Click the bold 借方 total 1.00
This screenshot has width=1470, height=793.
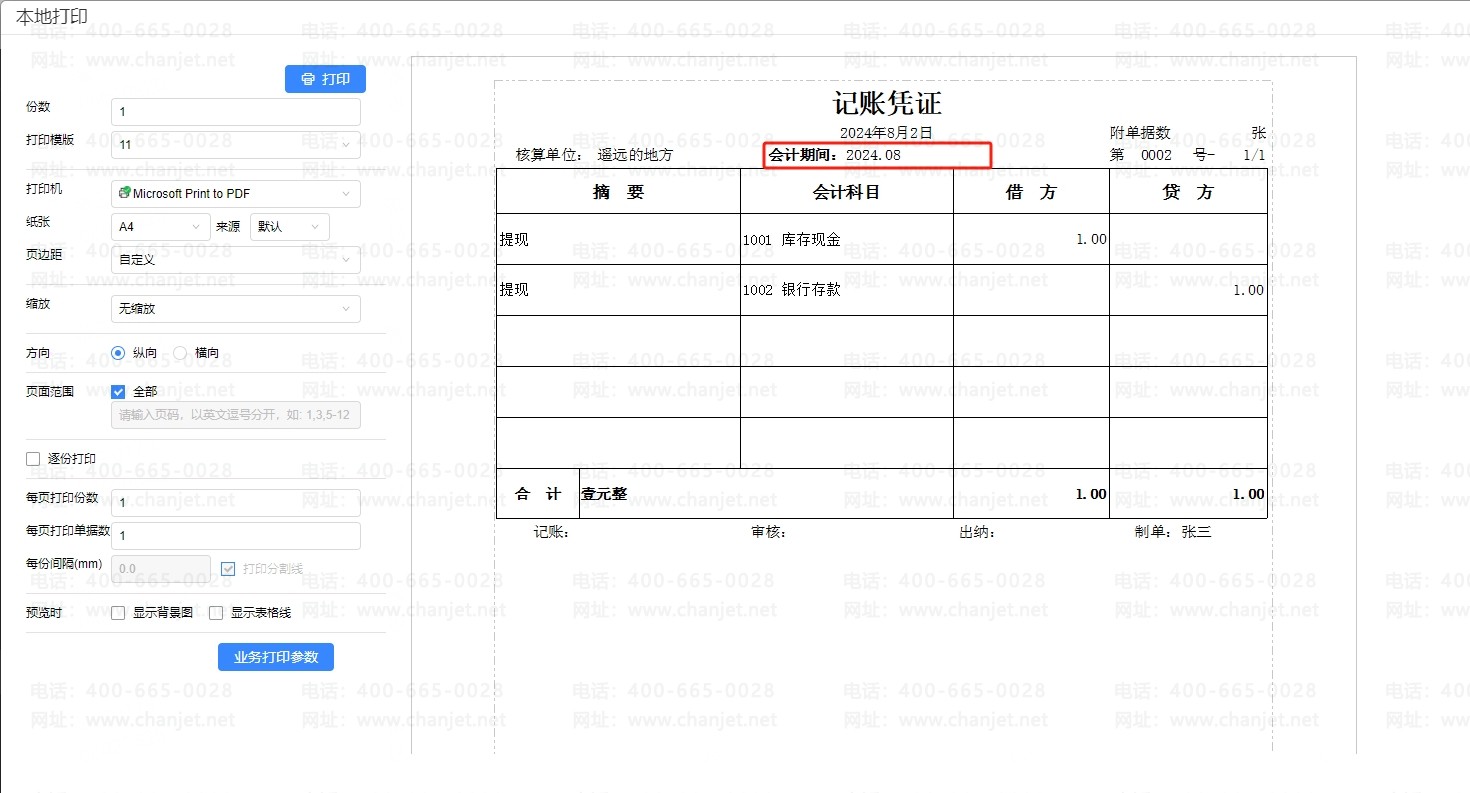tap(1091, 494)
